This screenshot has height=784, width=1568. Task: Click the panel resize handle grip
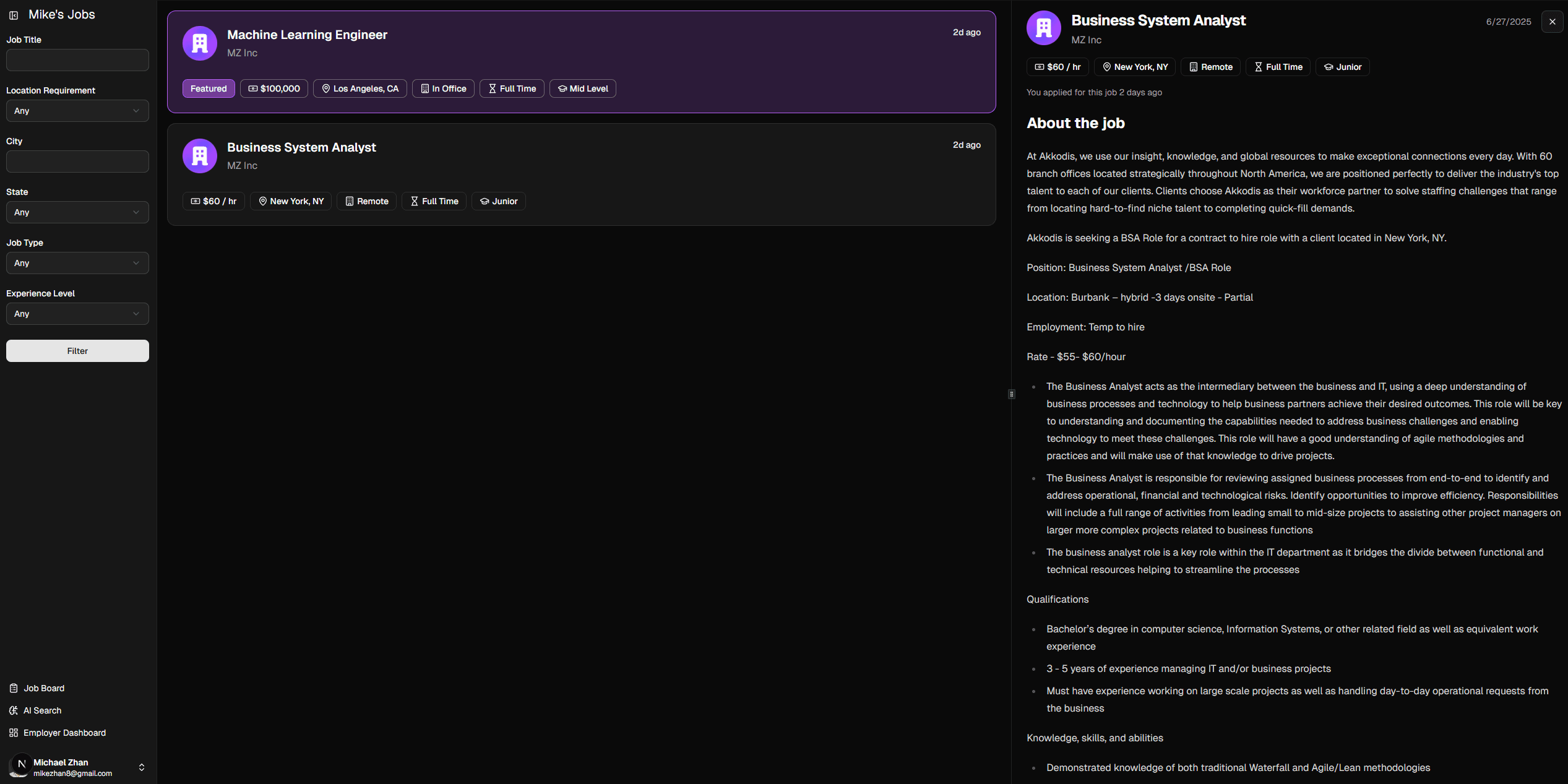1012,394
